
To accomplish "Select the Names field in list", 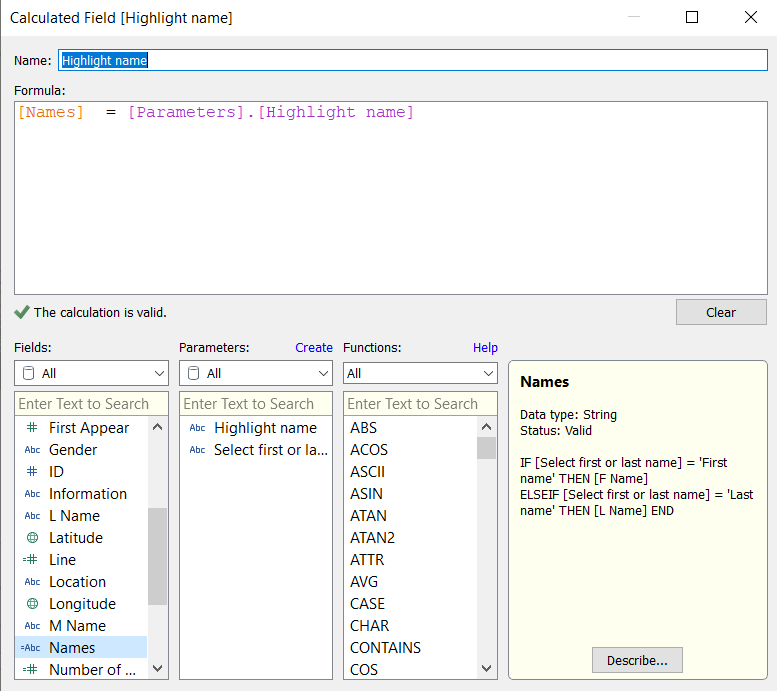I will (x=72, y=648).
